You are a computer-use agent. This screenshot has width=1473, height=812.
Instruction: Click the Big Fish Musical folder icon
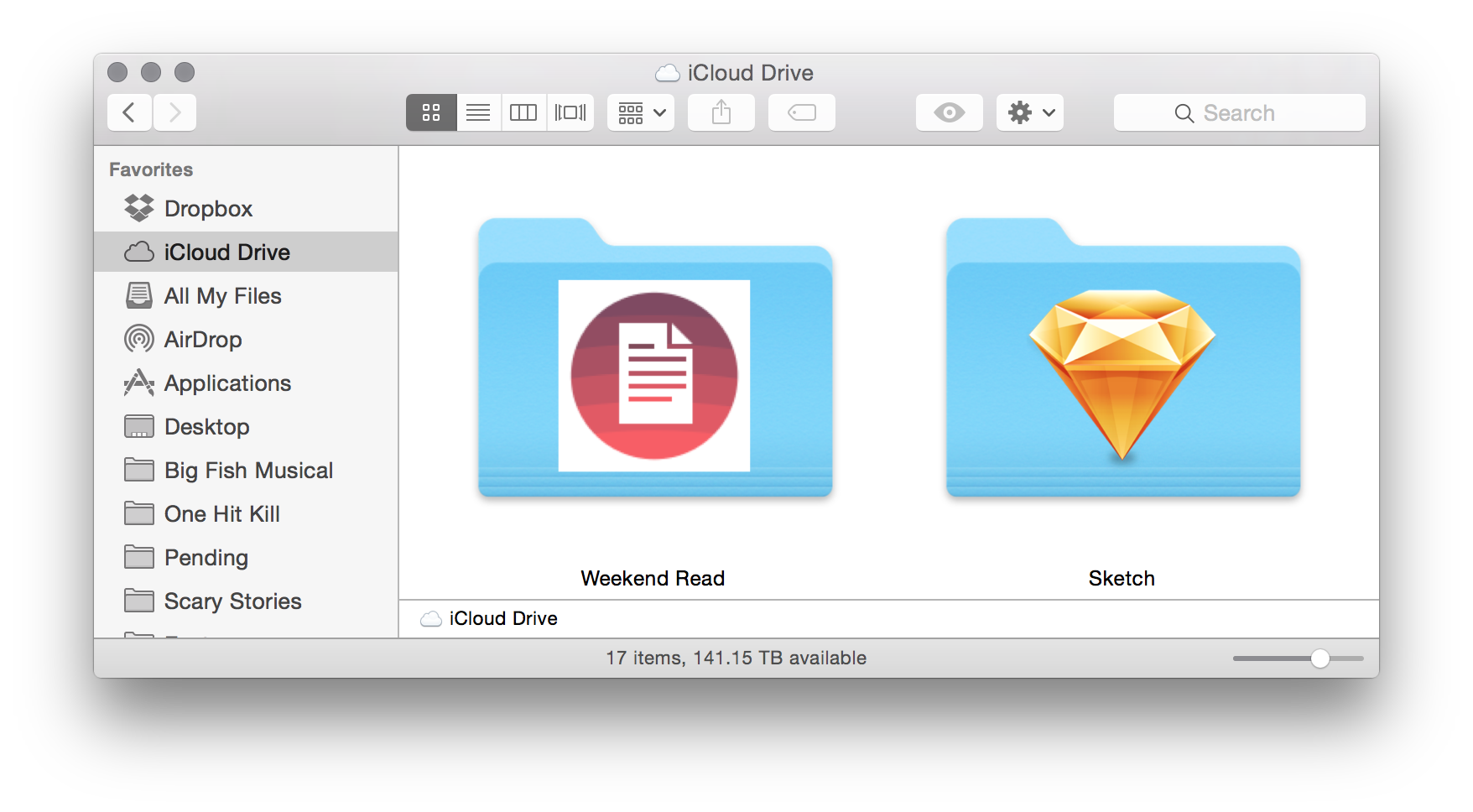click(139, 470)
